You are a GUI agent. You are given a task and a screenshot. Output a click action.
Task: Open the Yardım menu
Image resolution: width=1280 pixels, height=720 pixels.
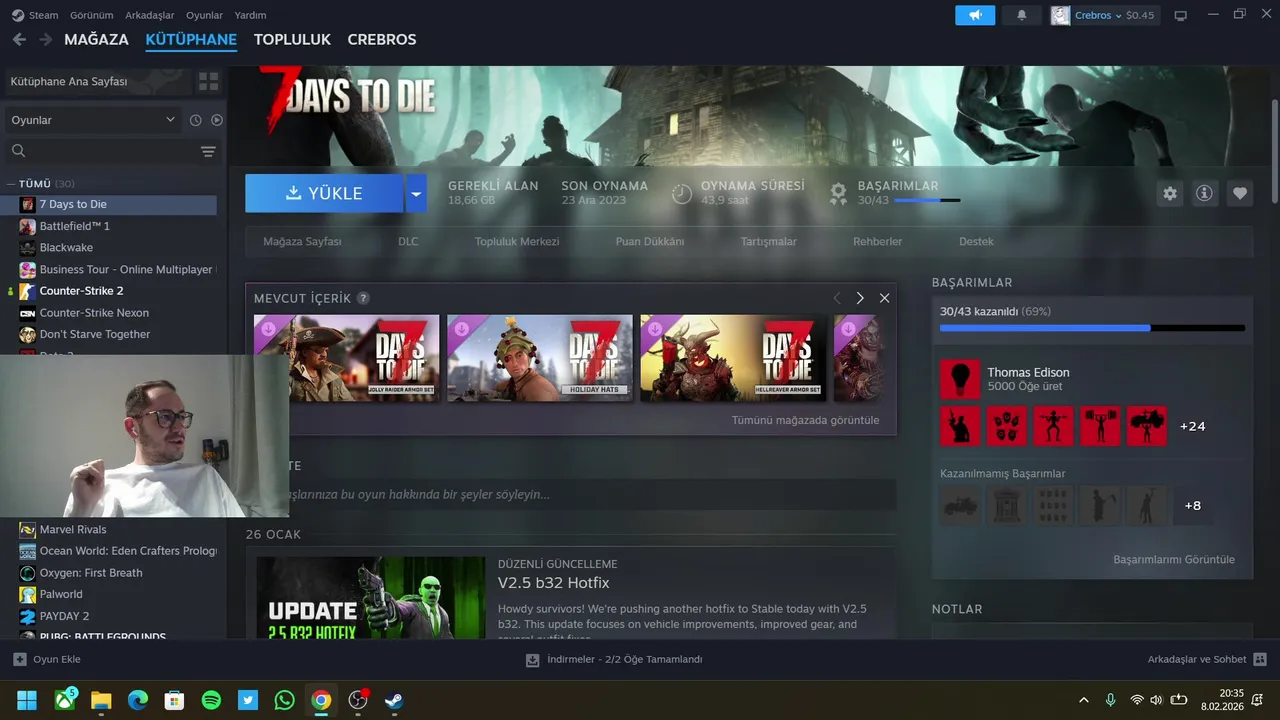point(250,15)
